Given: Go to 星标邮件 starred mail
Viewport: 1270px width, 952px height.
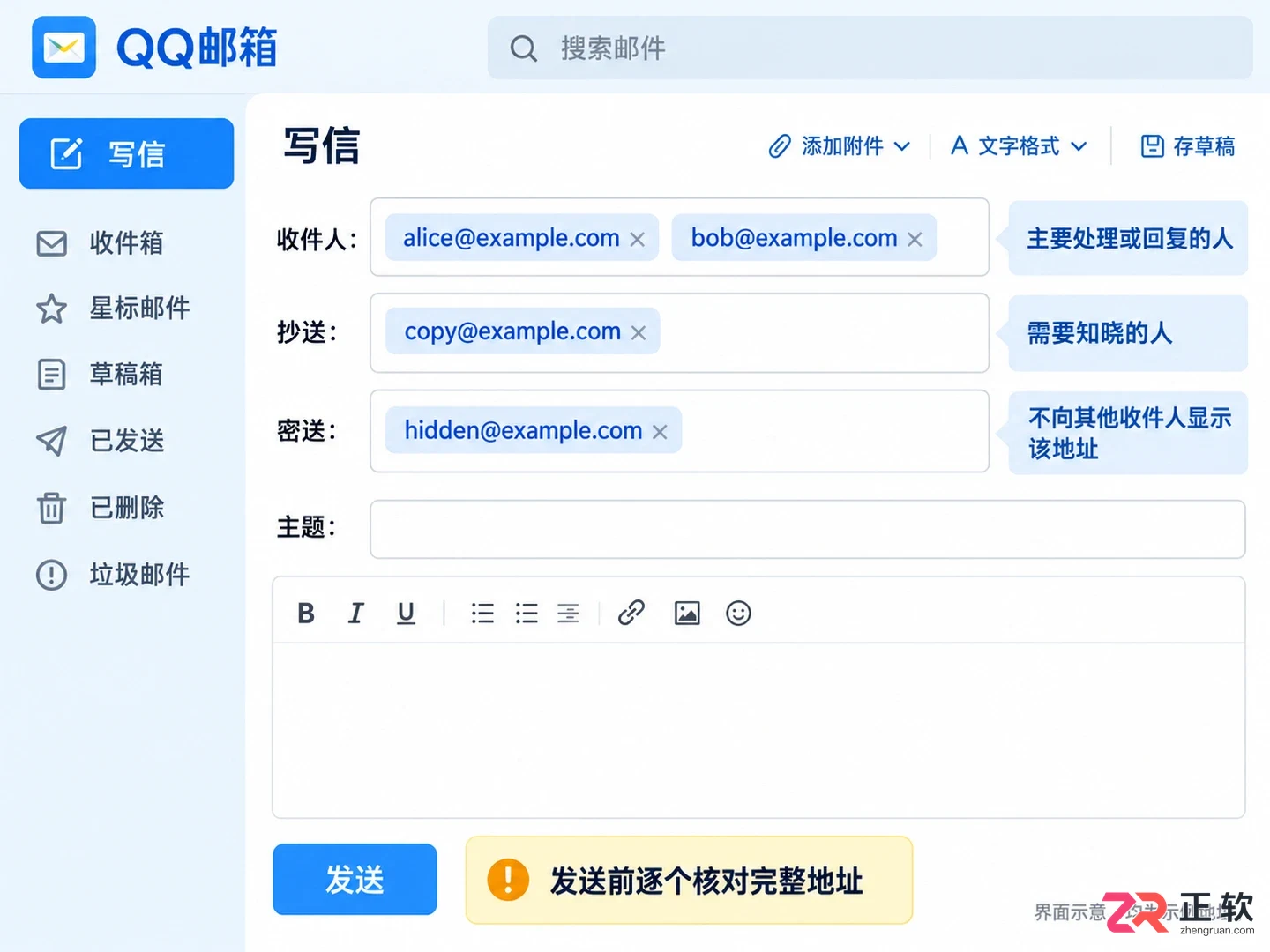Looking at the screenshot, I should 113,309.
